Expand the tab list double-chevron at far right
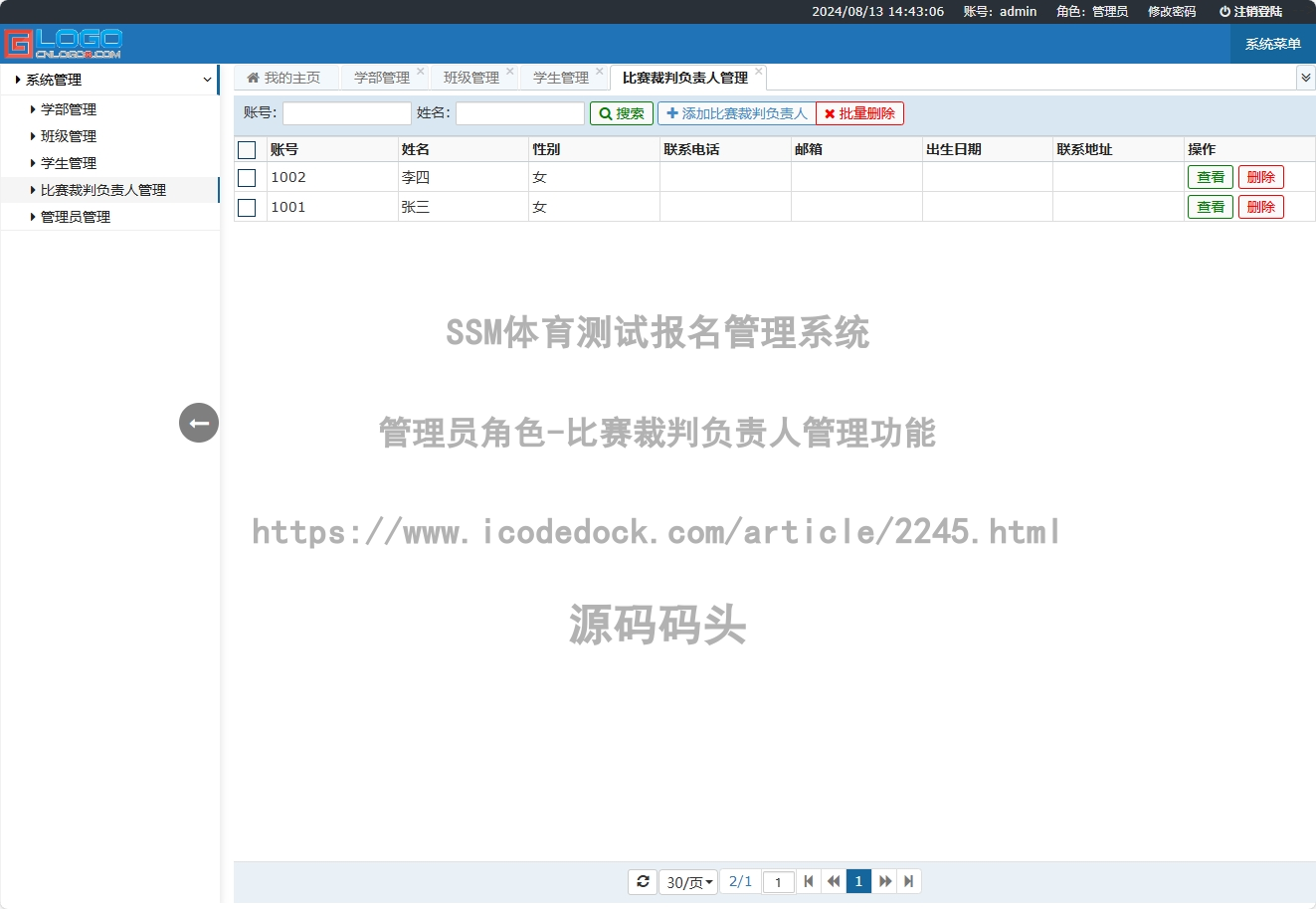The image size is (1316, 909). tap(1306, 78)
